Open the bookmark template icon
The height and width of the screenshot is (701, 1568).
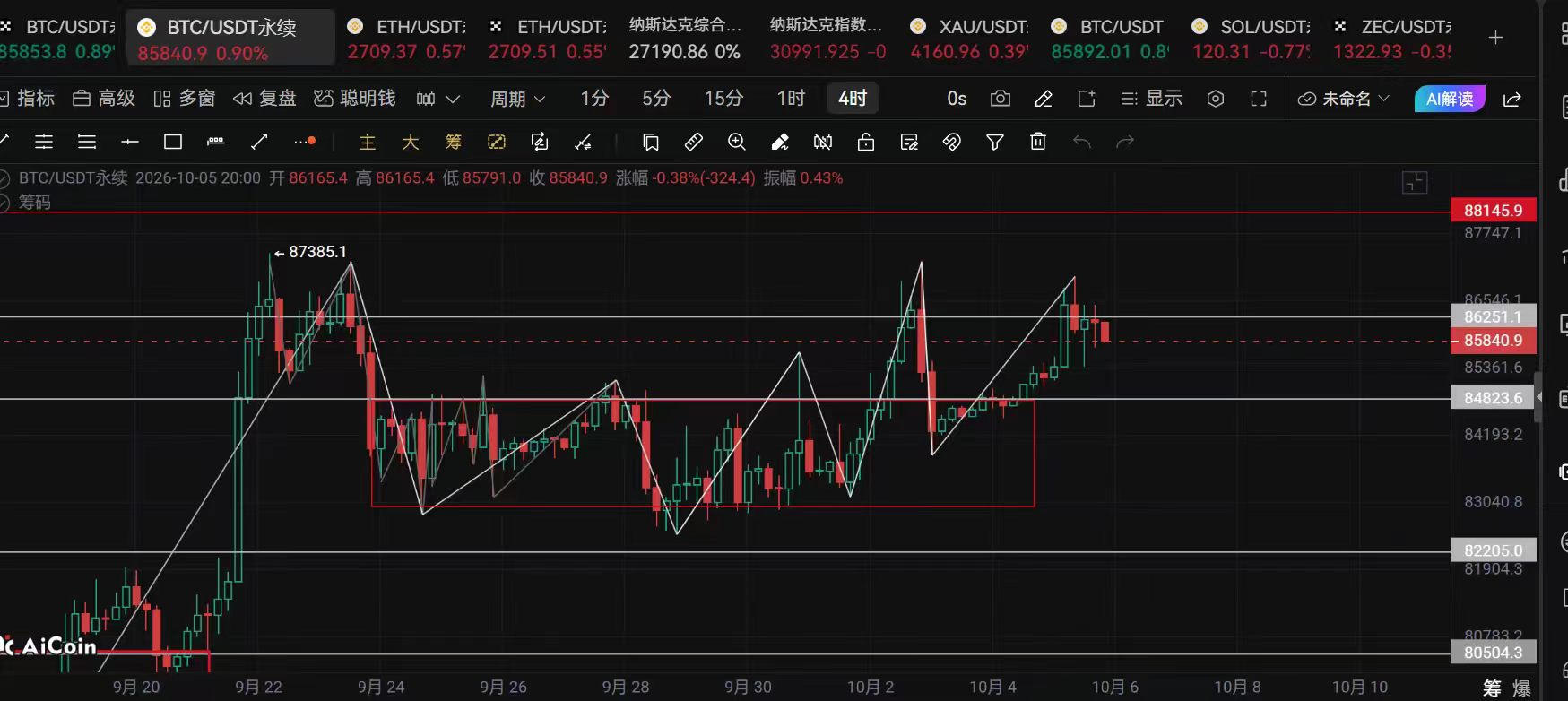tap(651, 142)
